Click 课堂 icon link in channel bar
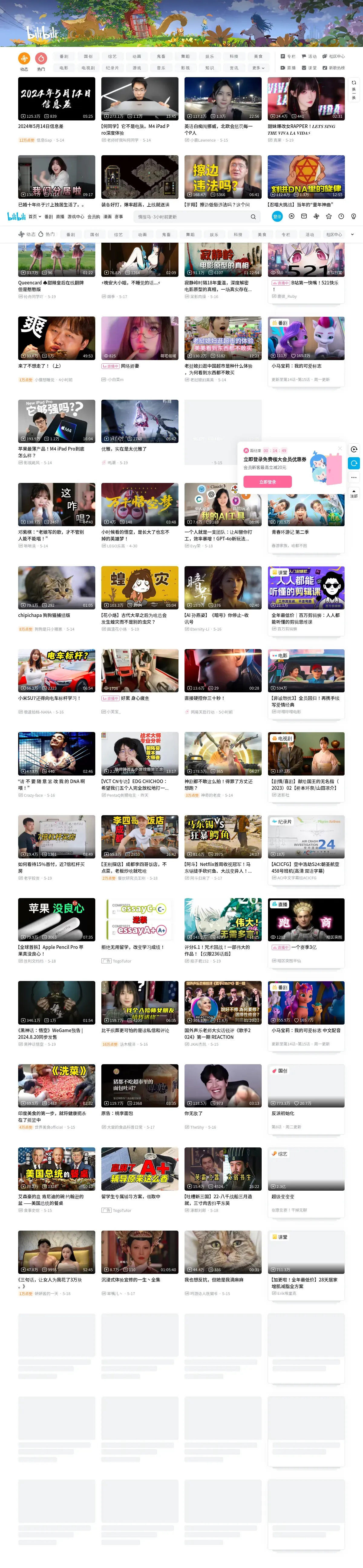Screen dimensions: 363x1568 coord(309,68)
